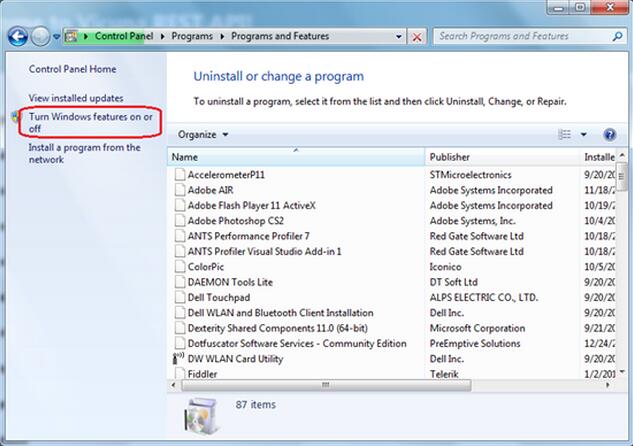
Task: Open the Organize menu
Action: (203, 134)
